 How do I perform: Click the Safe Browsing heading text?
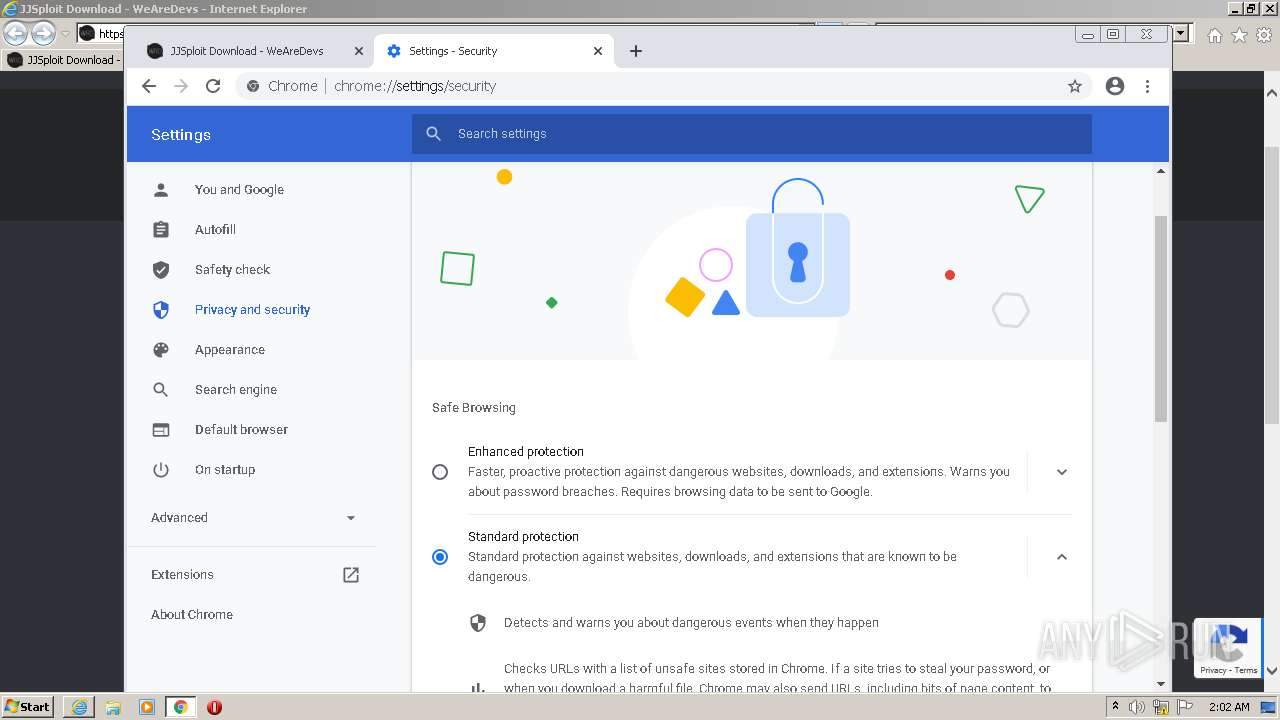point(474,408)
